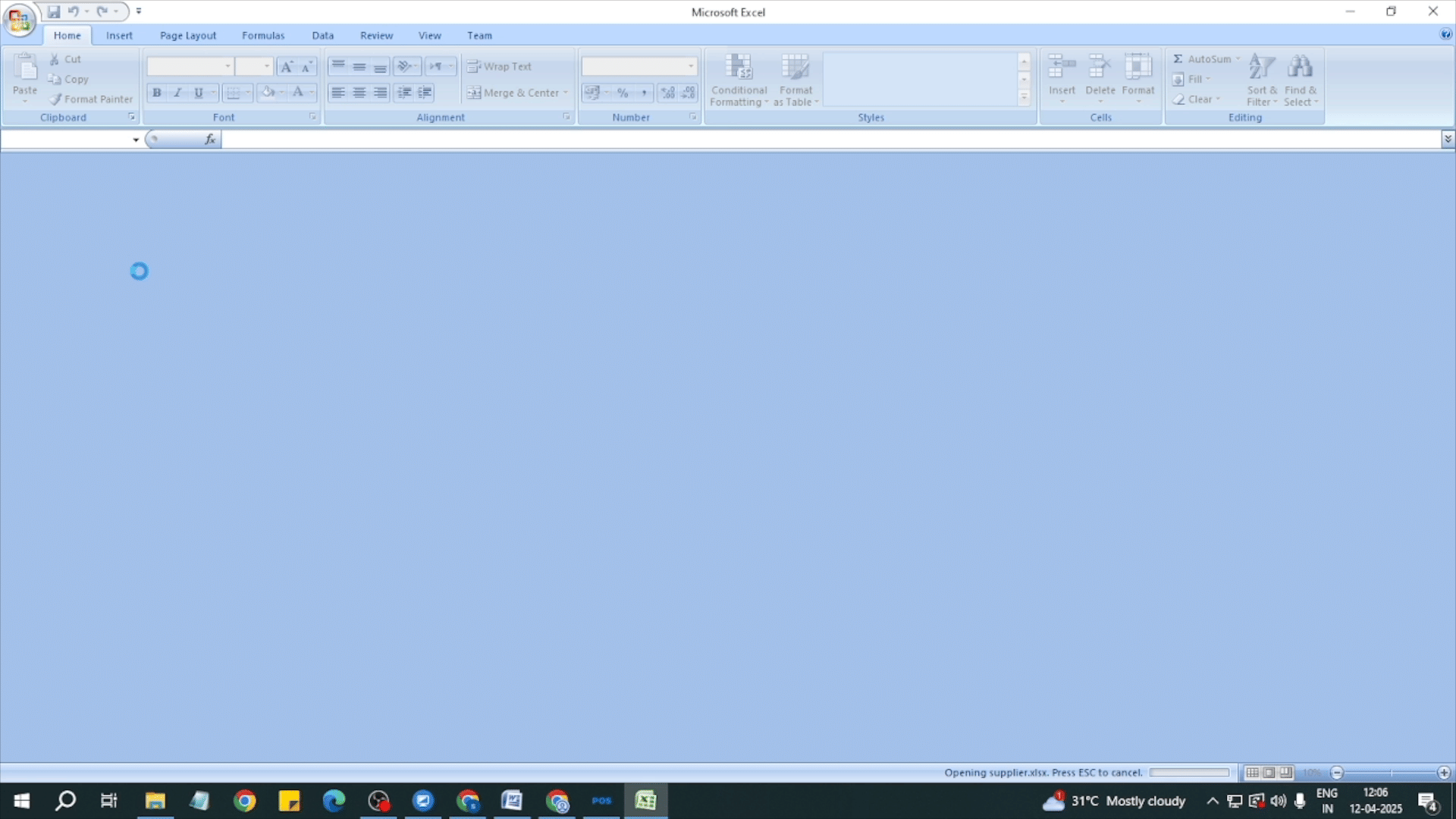Image resolution: width=1456 pixels, height=819 pixels.
Task: Click the zoom slider on status bar
Action: [1391, 773]
